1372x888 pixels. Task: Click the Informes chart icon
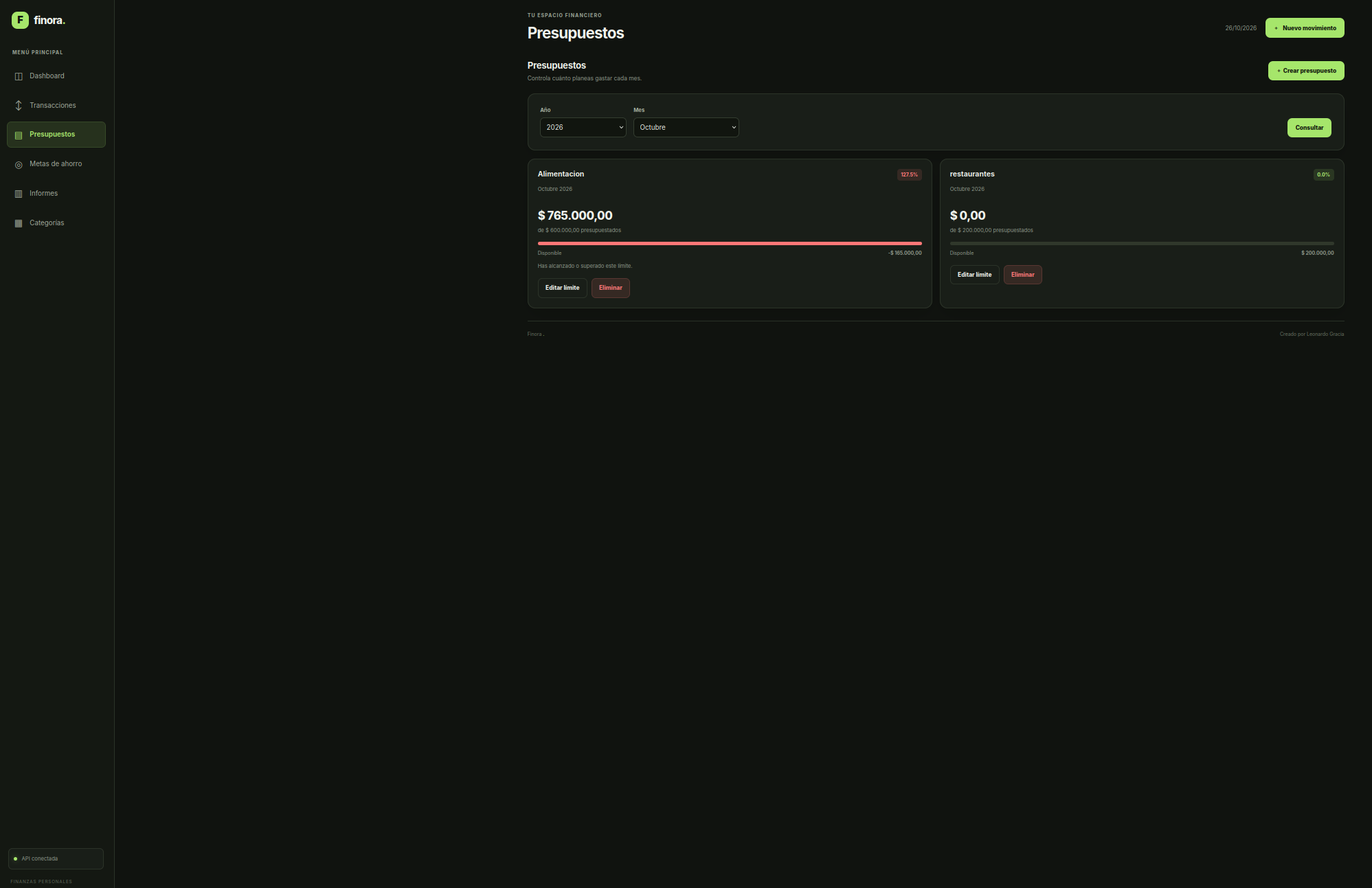(x=19, y=194)
